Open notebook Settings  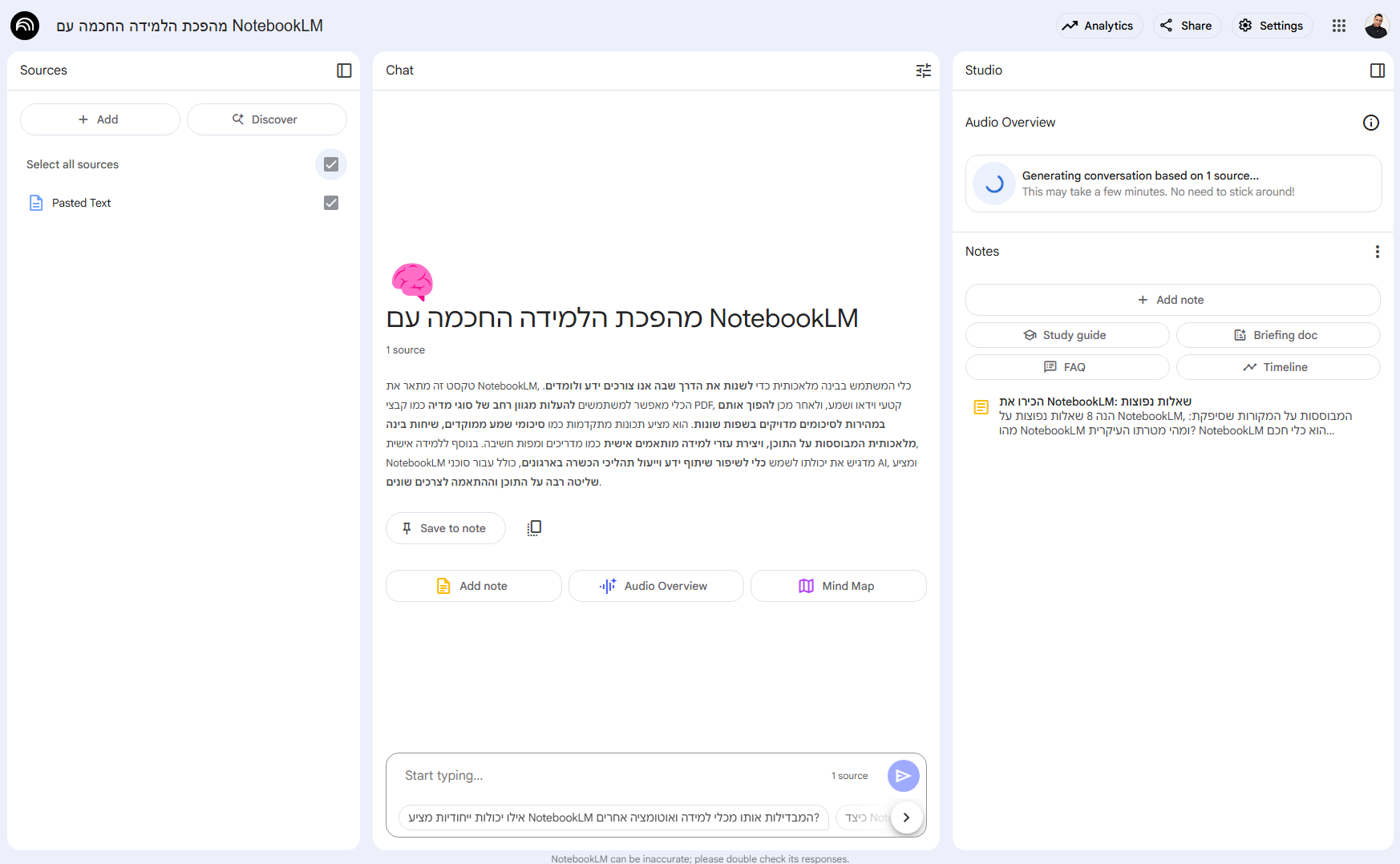(1272, 26)
